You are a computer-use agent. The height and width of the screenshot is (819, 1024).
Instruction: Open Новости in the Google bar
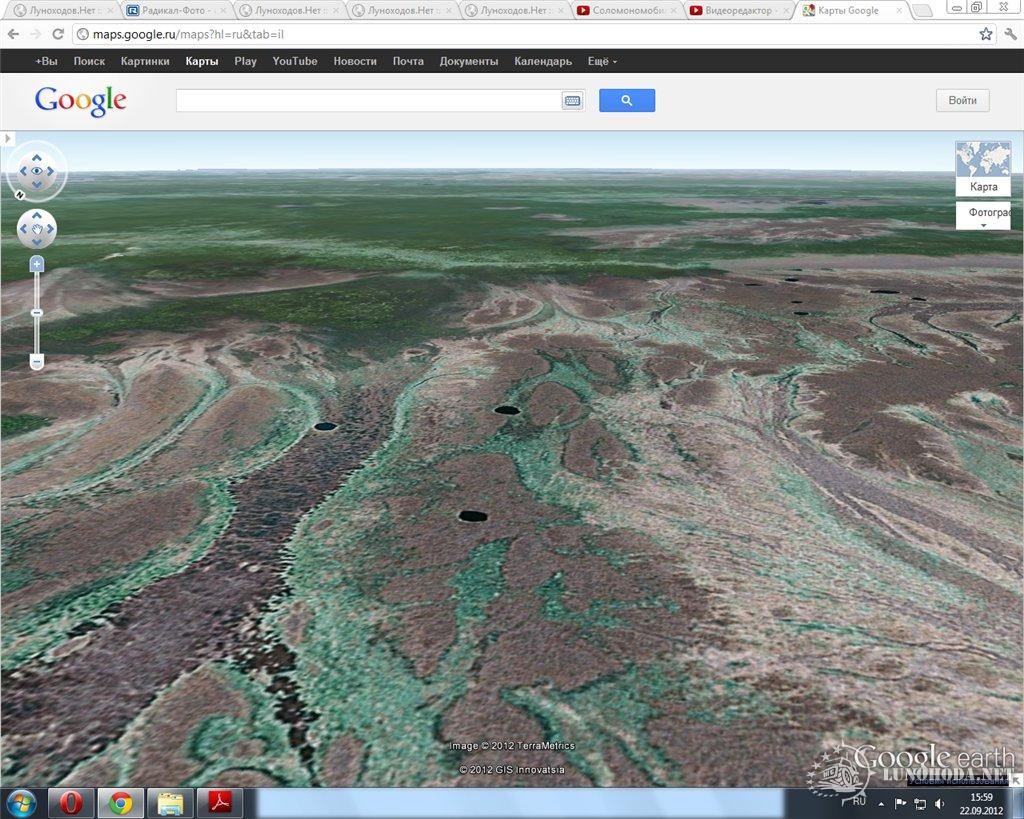355,61
